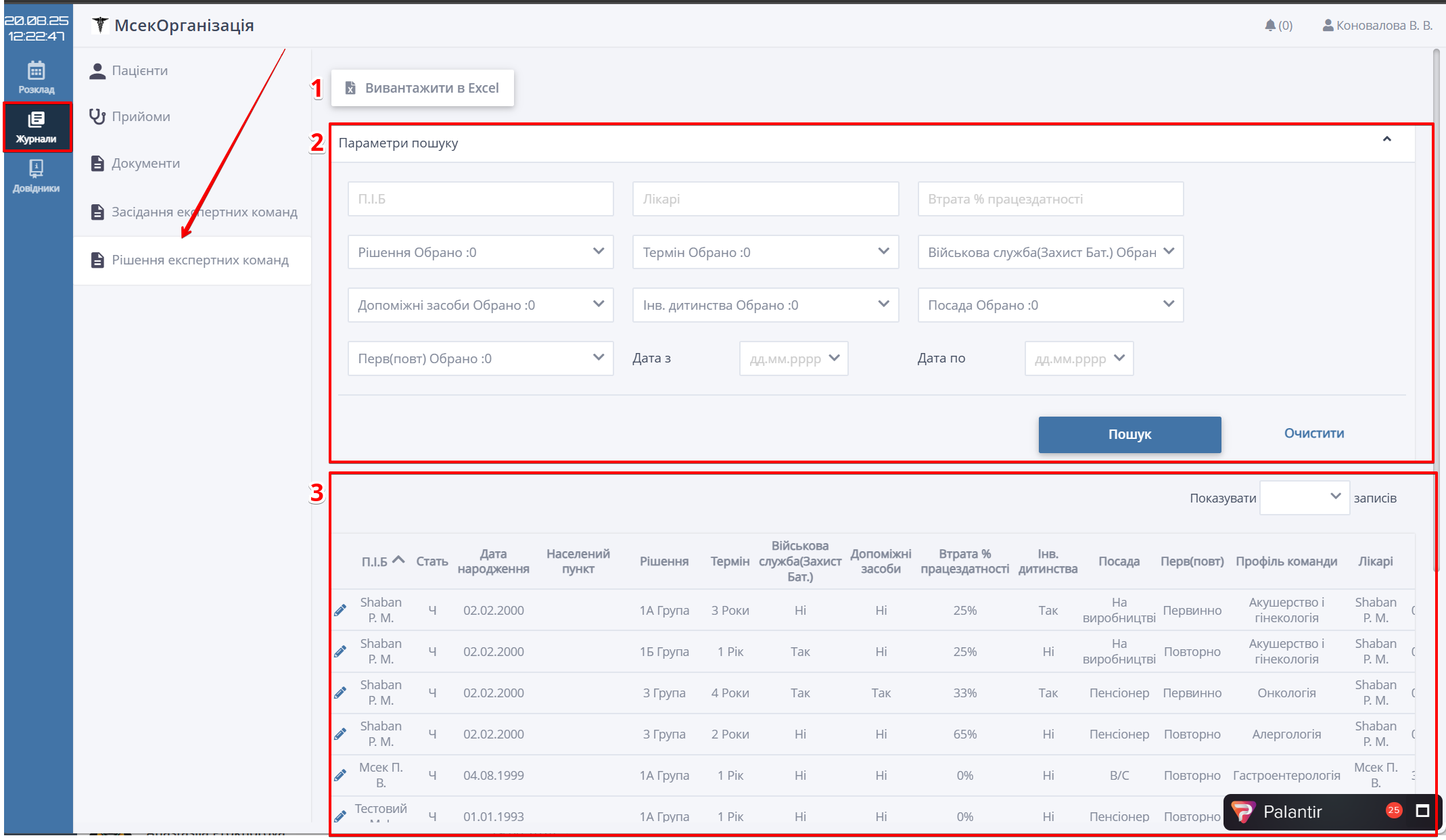1446x840 pixels.
Task: Click the pencil edit icon in first row
Action: (340, 610)
